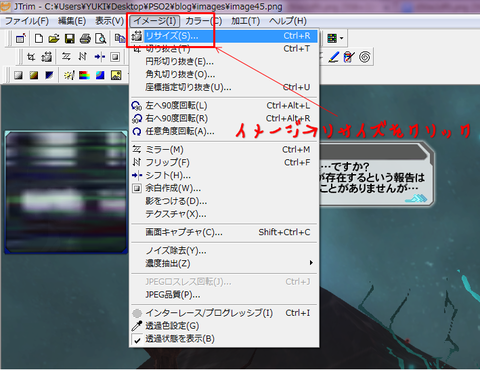The width and height of the screenshot is (480, 370).
Task: Choose 左へ90度回転(L) from the menu
Action: point(224,106)
